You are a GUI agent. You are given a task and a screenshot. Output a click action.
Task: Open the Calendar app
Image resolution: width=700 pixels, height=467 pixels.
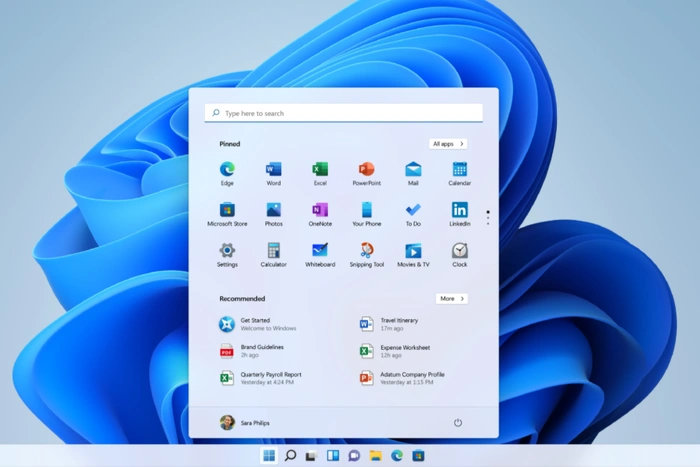pos(459,174)
